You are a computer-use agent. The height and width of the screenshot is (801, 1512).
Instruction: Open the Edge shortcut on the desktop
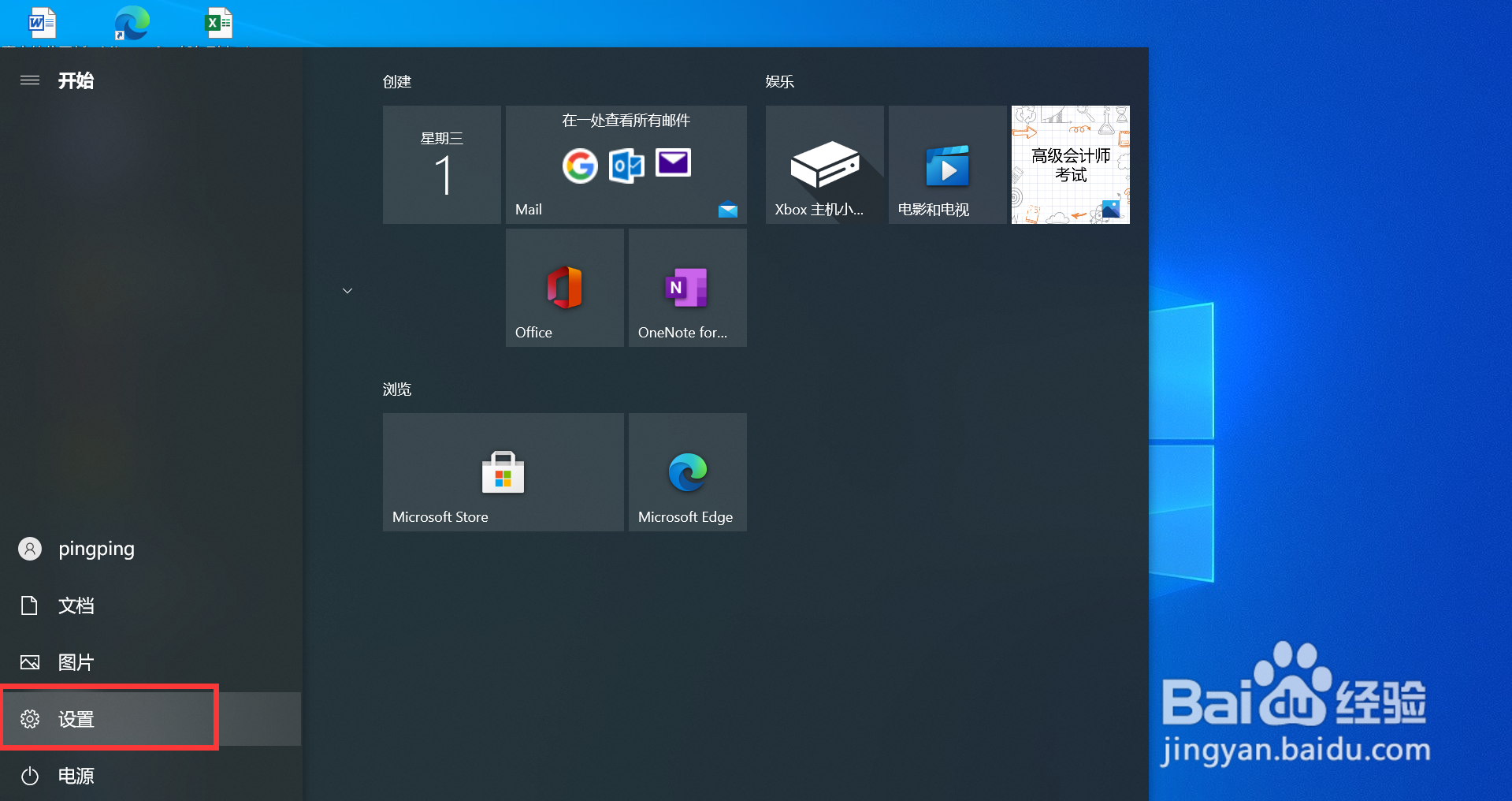[x=131, y=23]
